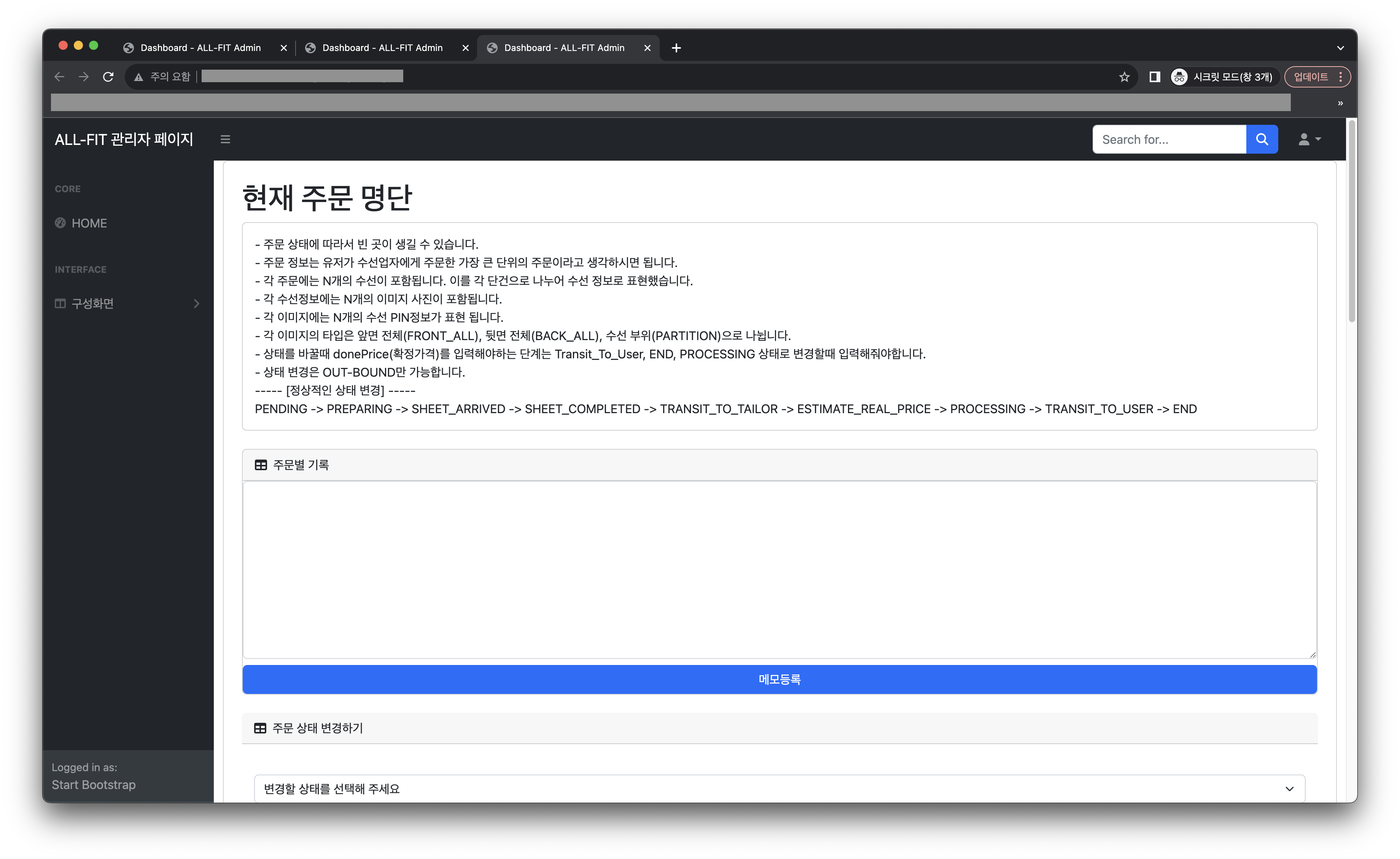Click the browser back arrow
This screenshot has width=1400, height=859.
[59, 77]
